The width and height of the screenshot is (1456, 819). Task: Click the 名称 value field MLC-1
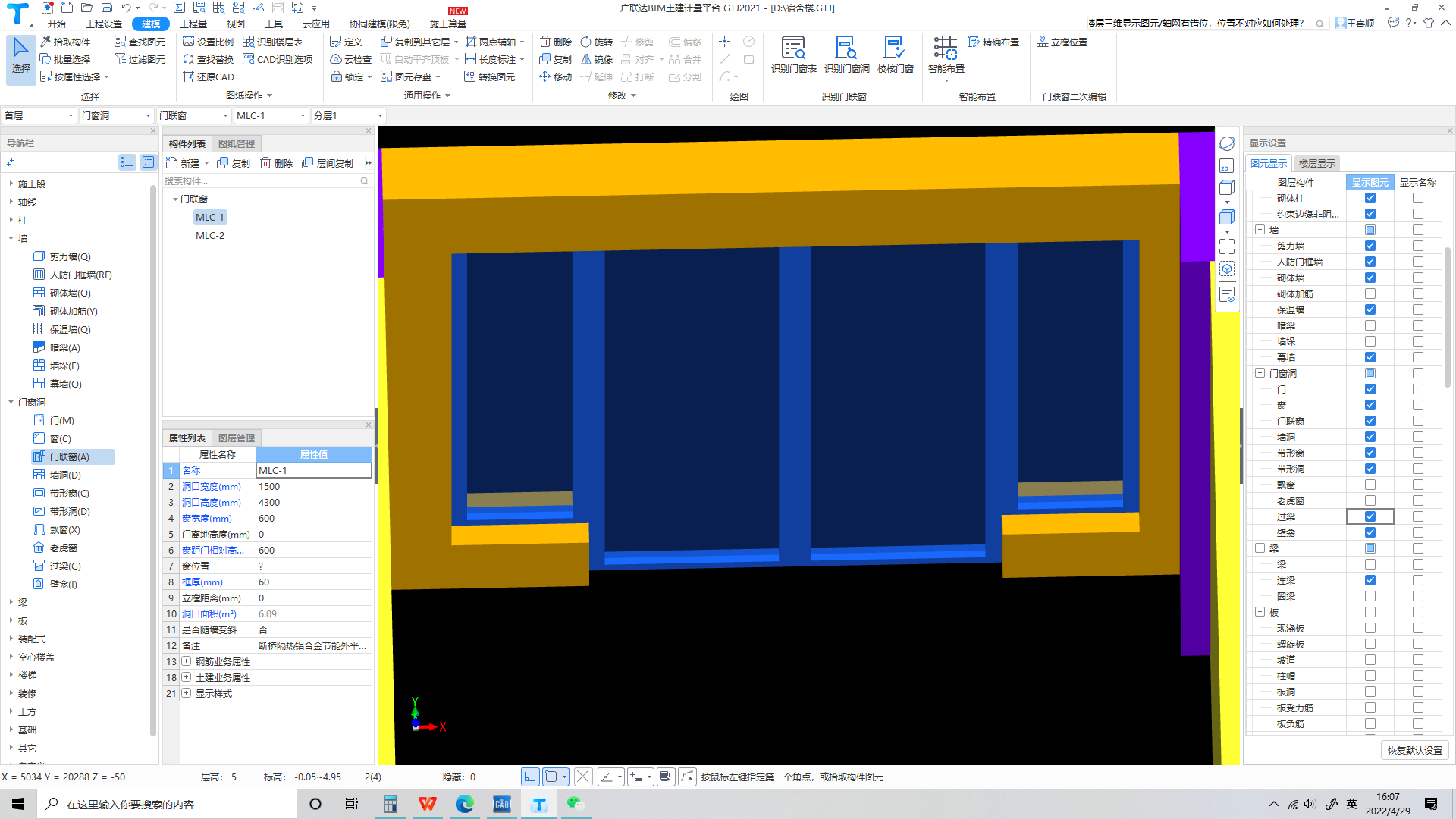click(314, 470)
